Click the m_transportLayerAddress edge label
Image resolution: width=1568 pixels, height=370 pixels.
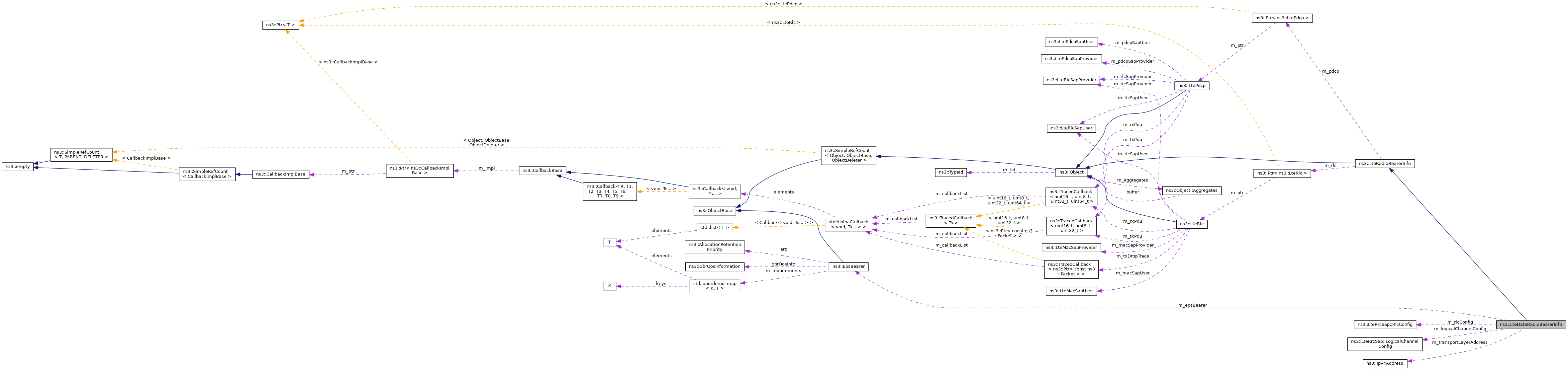[1459, 343]
